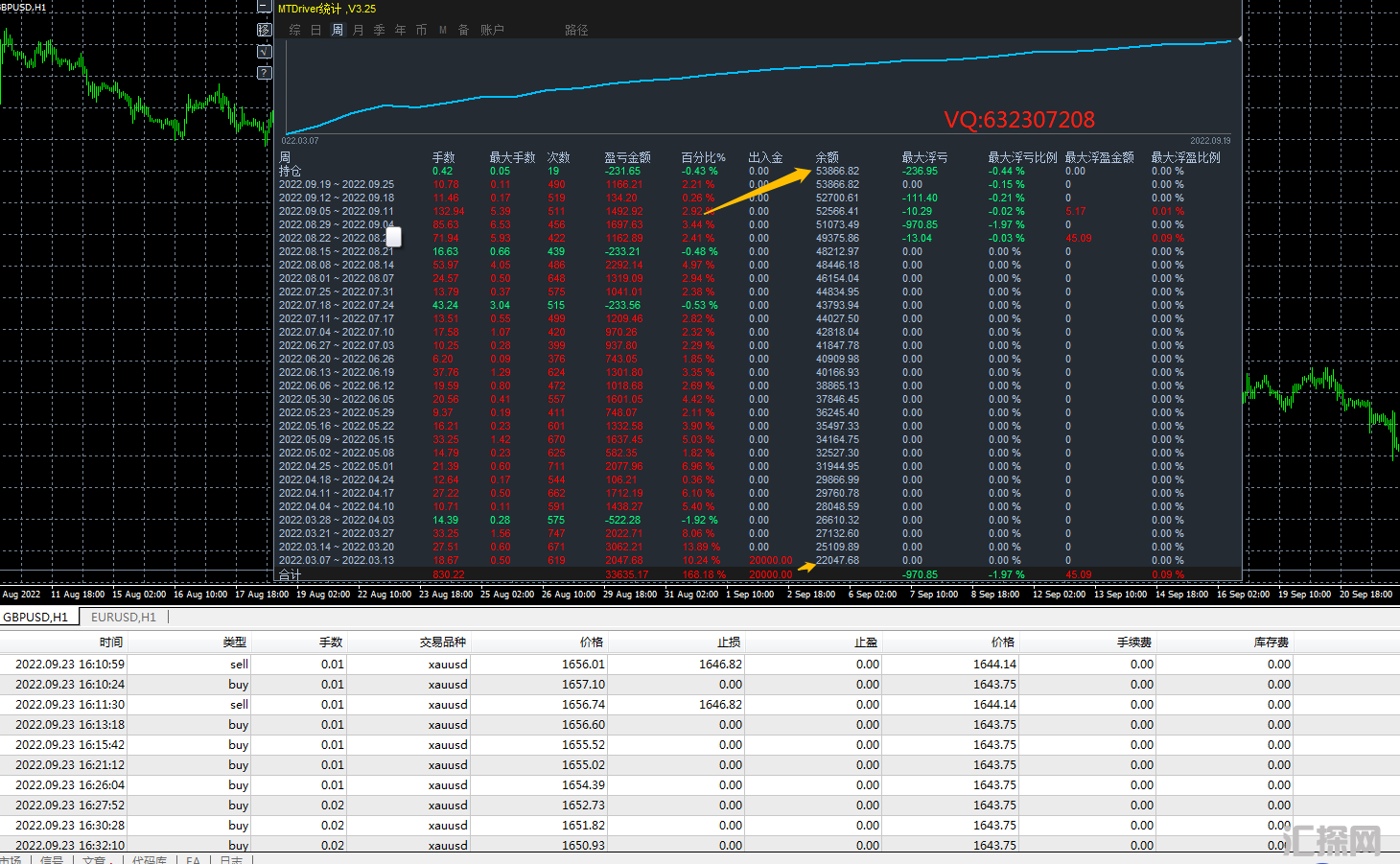The image size is (1400, 864).
Task: Click the '?' help icon
Action: pyautogui.click(x=265, y=73)
